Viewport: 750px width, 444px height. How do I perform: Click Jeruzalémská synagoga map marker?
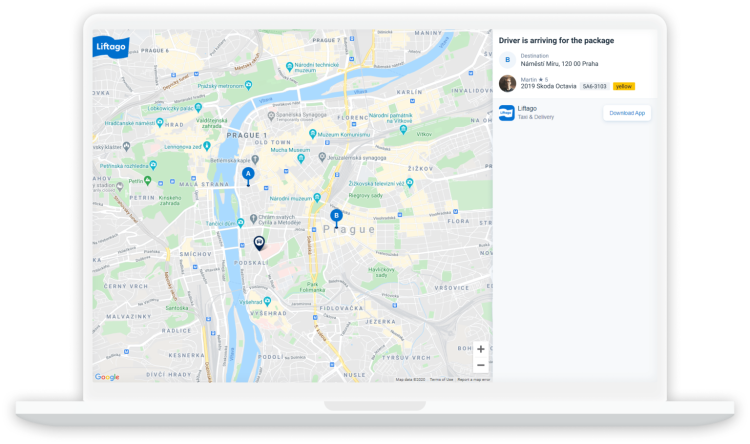[322, 156]
